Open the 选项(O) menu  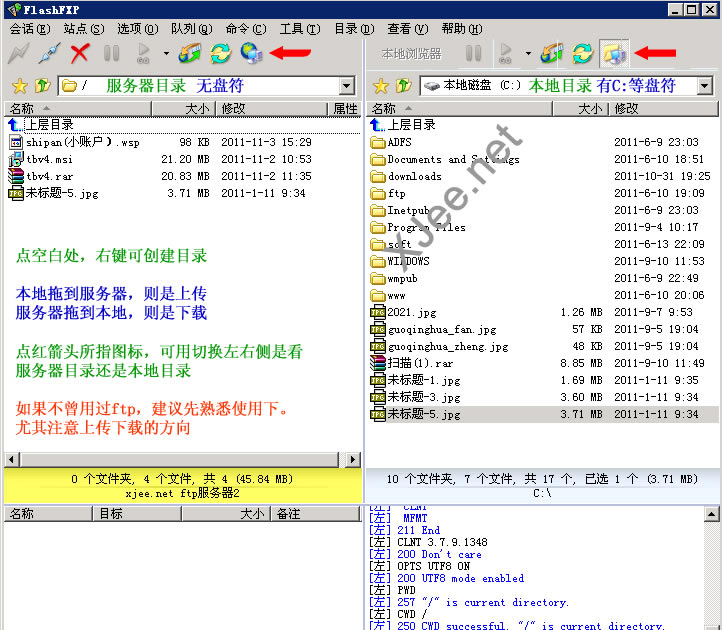click(x=138, y=29)
